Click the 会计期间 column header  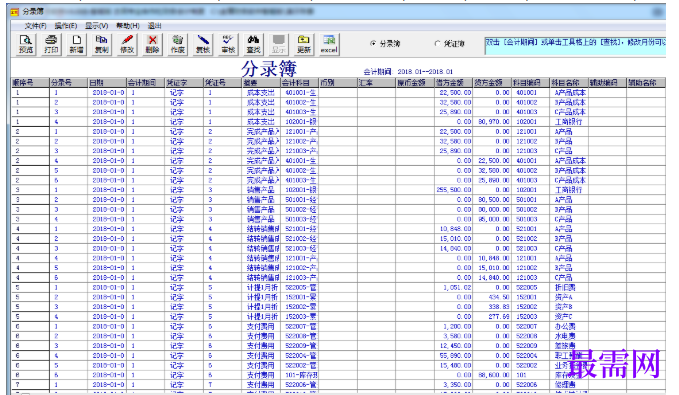(x=146, y=83)
